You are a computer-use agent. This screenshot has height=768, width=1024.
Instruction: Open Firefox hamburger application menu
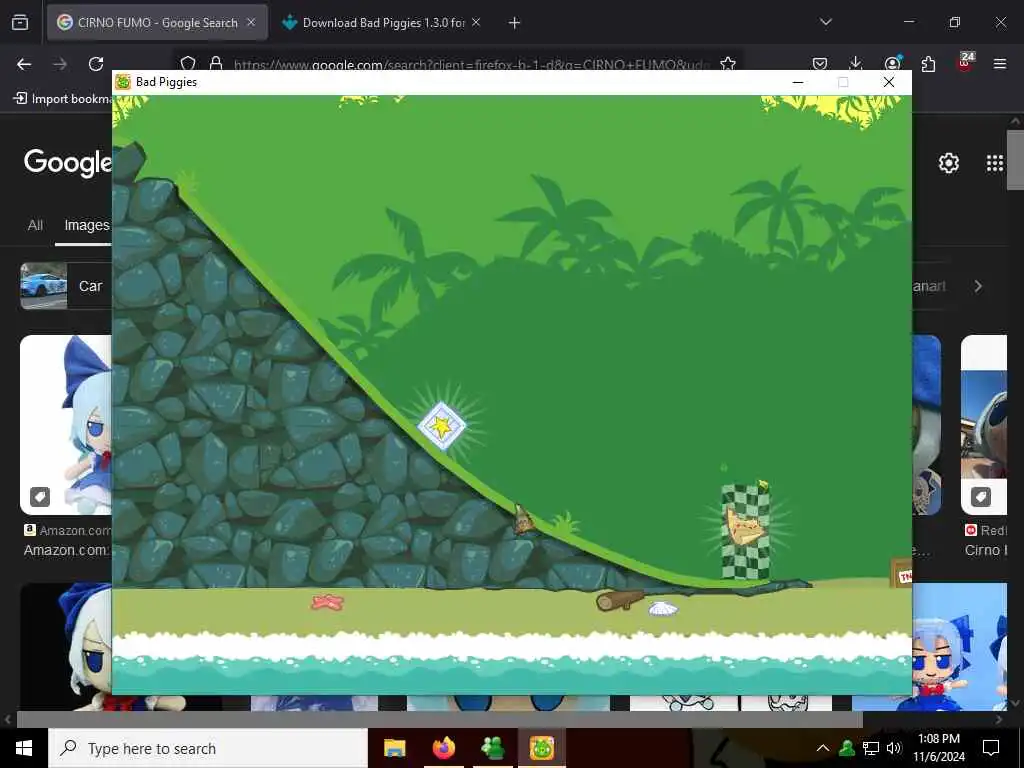click(1000, 64)
